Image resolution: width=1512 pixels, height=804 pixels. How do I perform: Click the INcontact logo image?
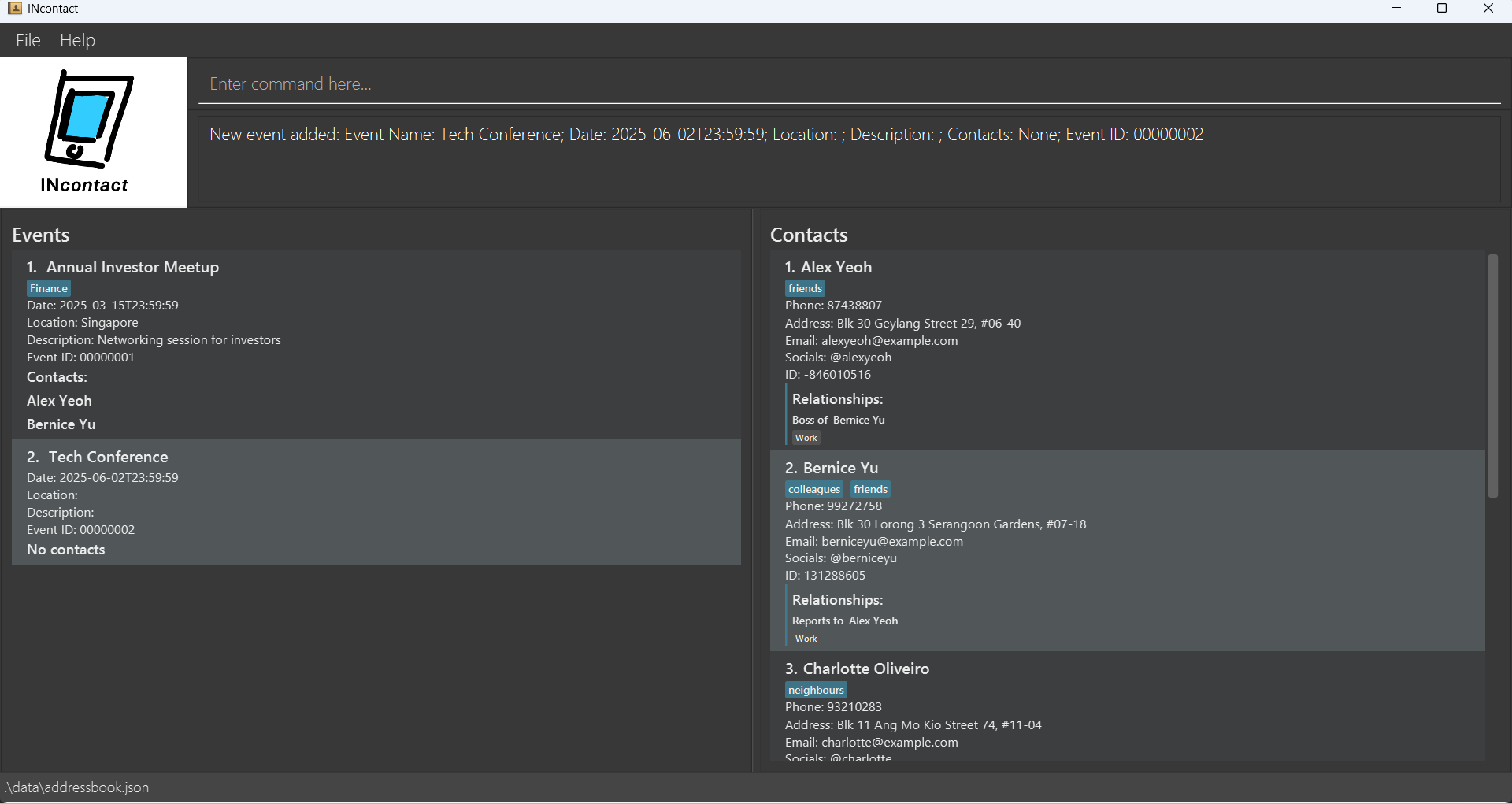pyautogui.click(x=88, y=131)
